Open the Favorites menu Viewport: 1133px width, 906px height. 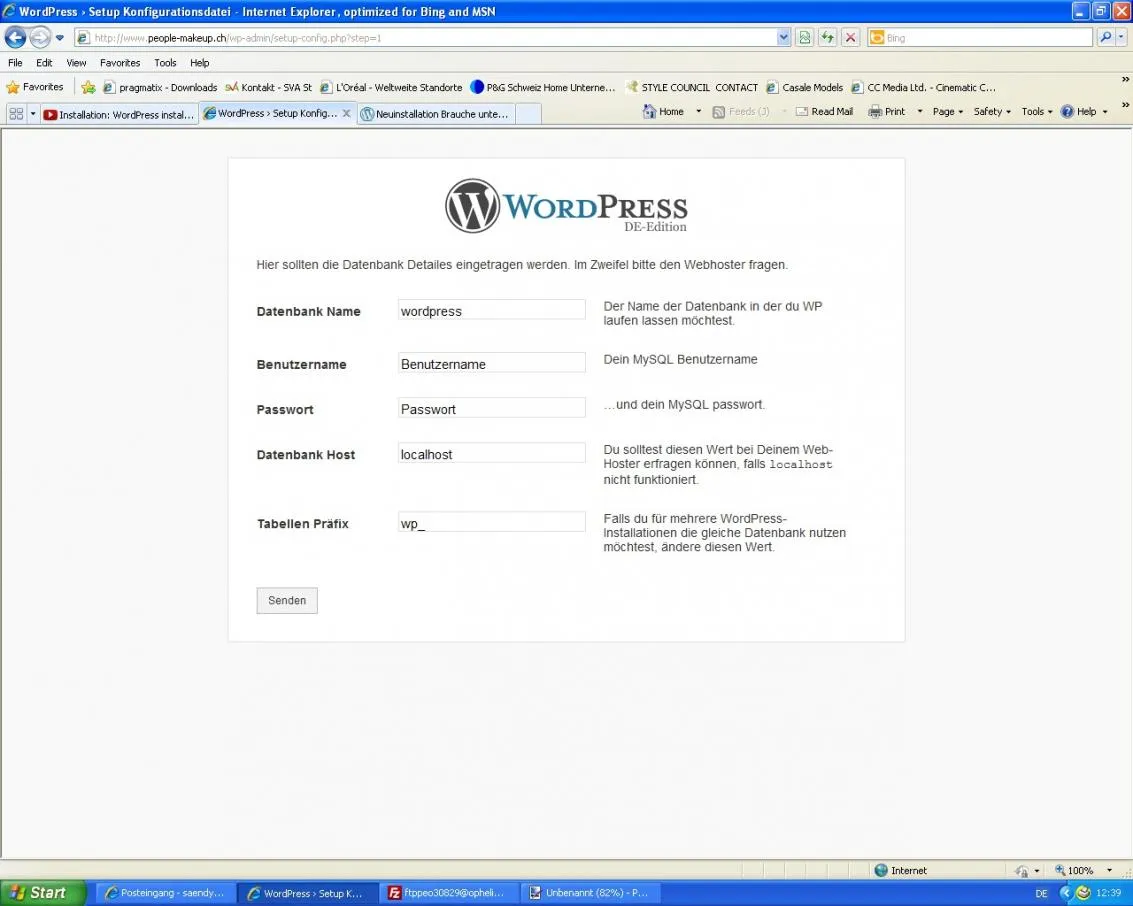[120, 63]
